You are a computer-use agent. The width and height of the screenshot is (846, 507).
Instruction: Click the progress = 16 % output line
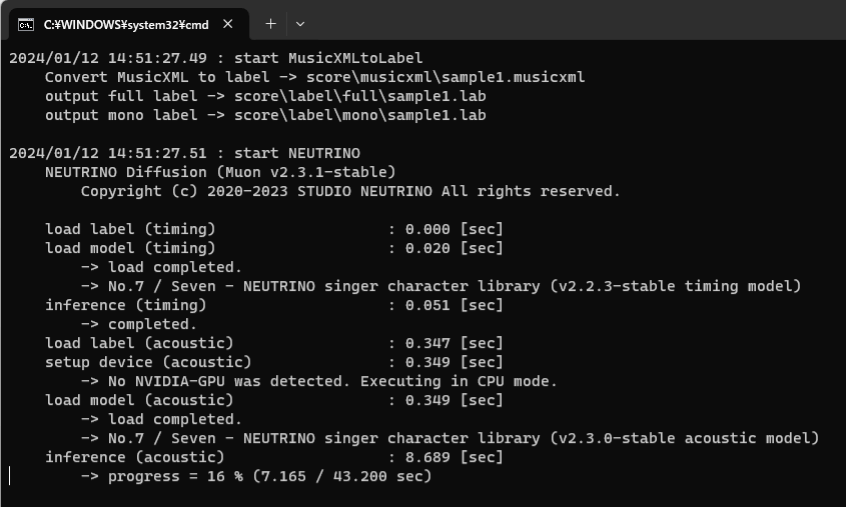(x=256, y=476)
